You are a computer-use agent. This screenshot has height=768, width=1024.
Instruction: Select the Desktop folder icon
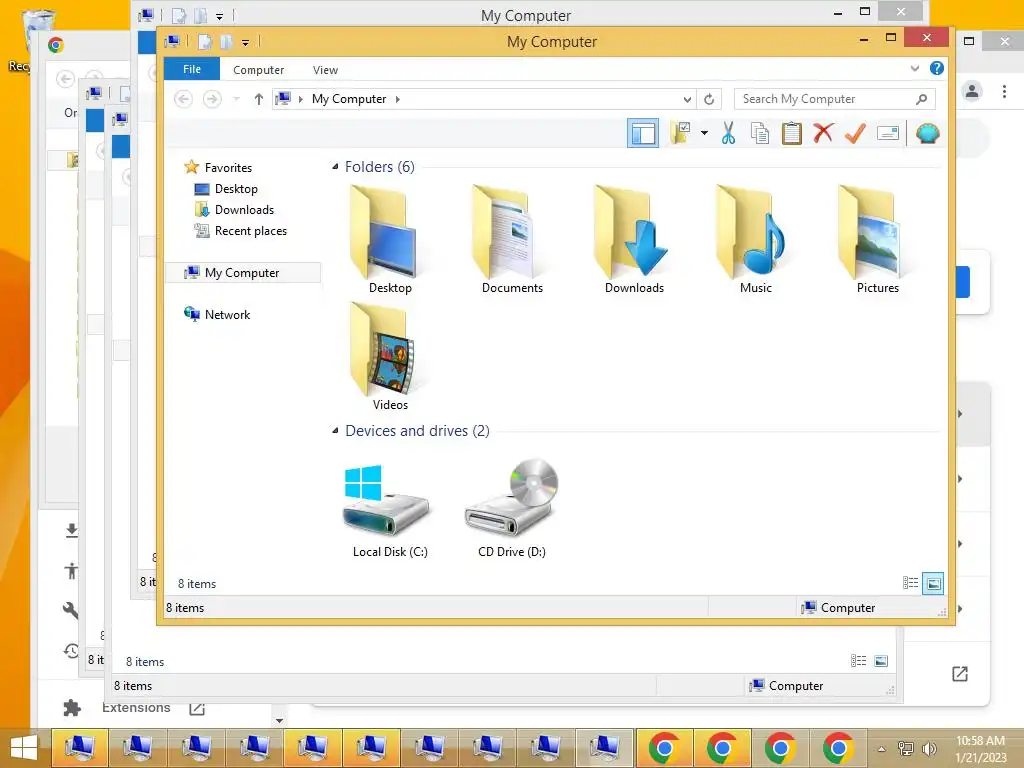click(390, 239)
